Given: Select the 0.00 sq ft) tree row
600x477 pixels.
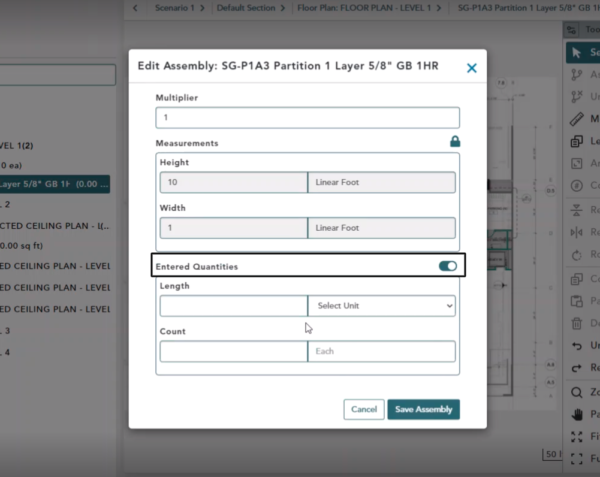Looking at the screenshot, I should 21,246.
